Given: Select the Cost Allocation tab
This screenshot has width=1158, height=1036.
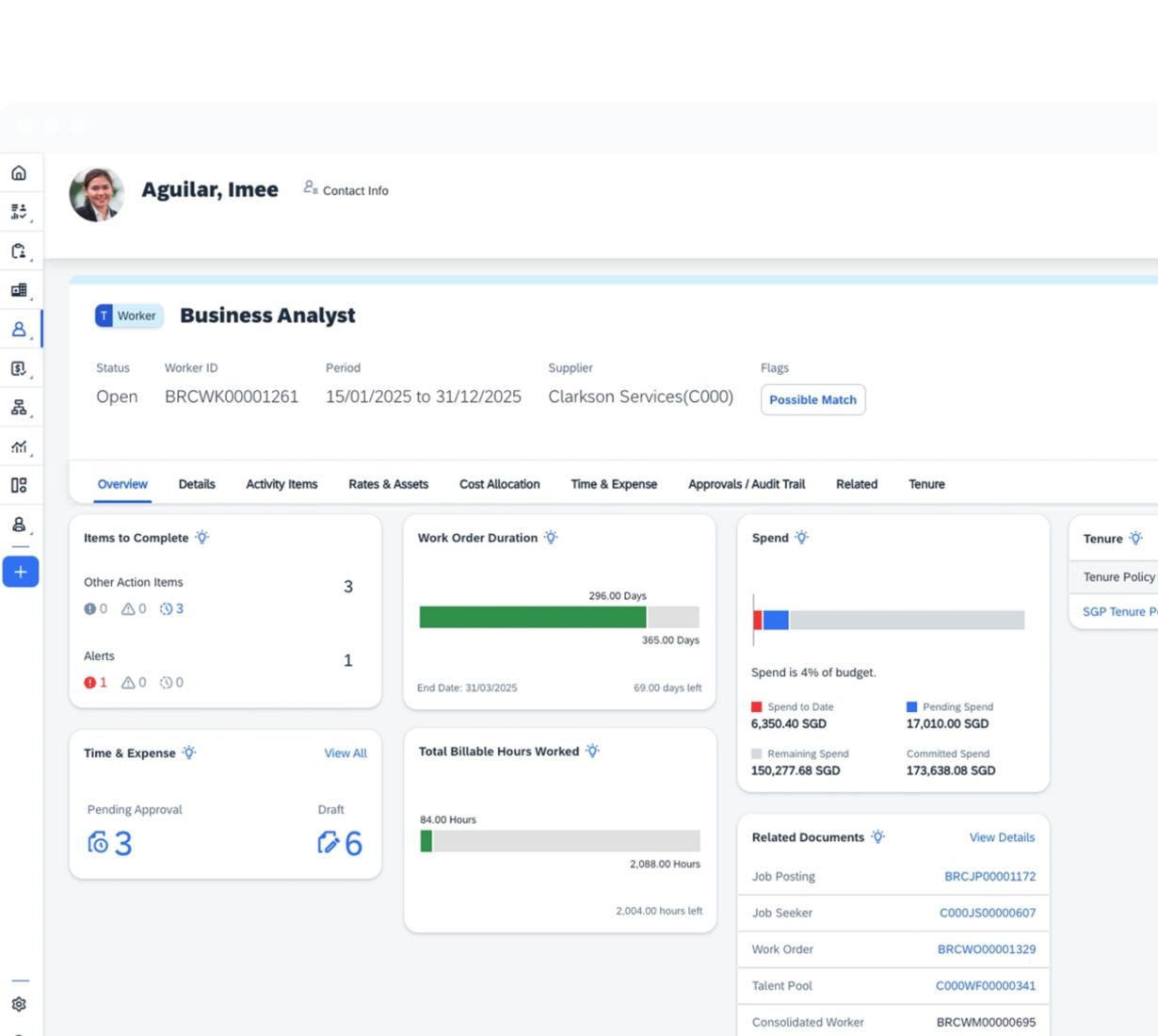Looking at the screenshot, I should tap(499, 484).
